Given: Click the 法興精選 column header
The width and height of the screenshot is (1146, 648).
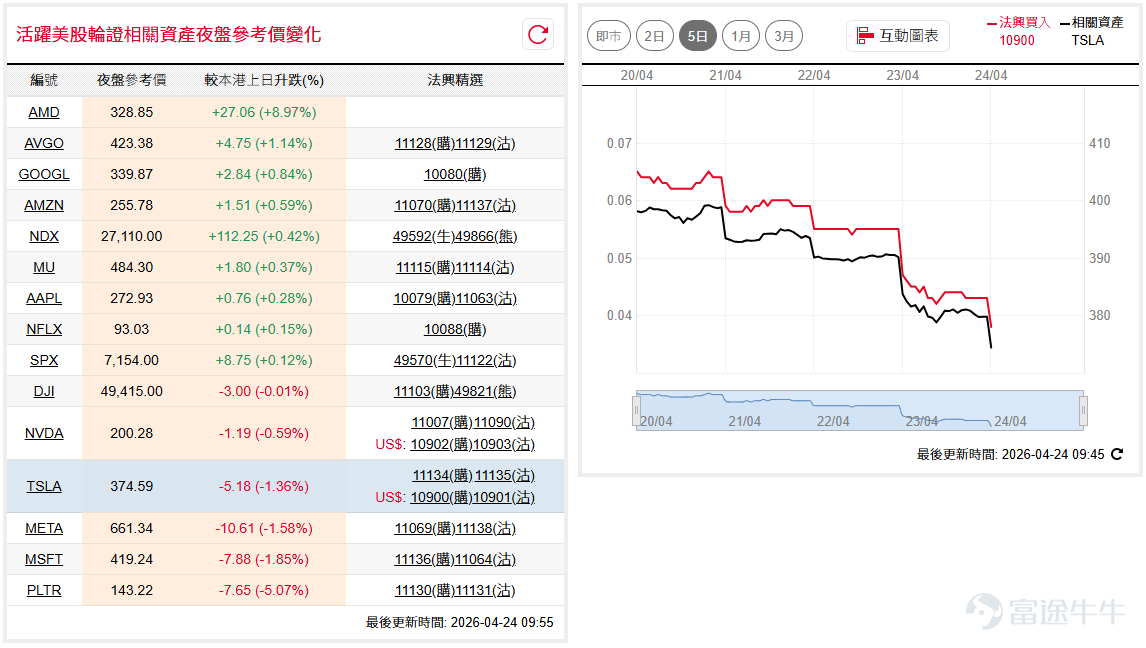Looking at the screenshot, I should pyautogui.click(x=455, y=80).
